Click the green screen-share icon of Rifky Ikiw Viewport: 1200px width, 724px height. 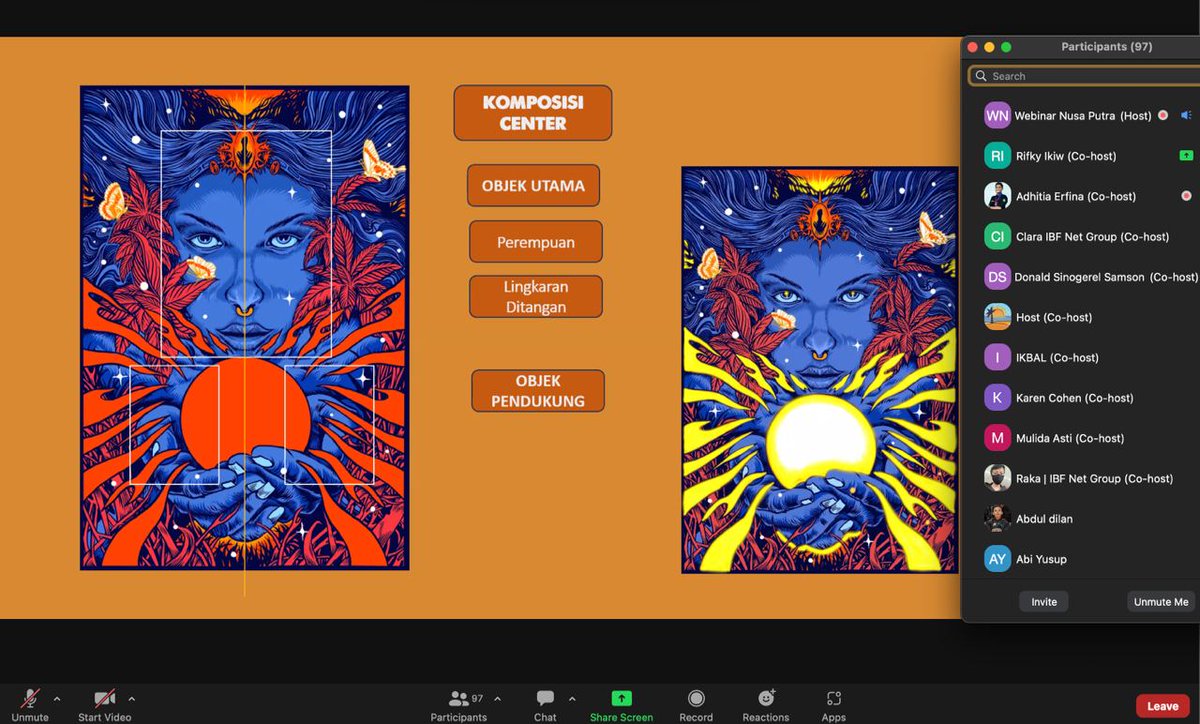coord(1186,156)
